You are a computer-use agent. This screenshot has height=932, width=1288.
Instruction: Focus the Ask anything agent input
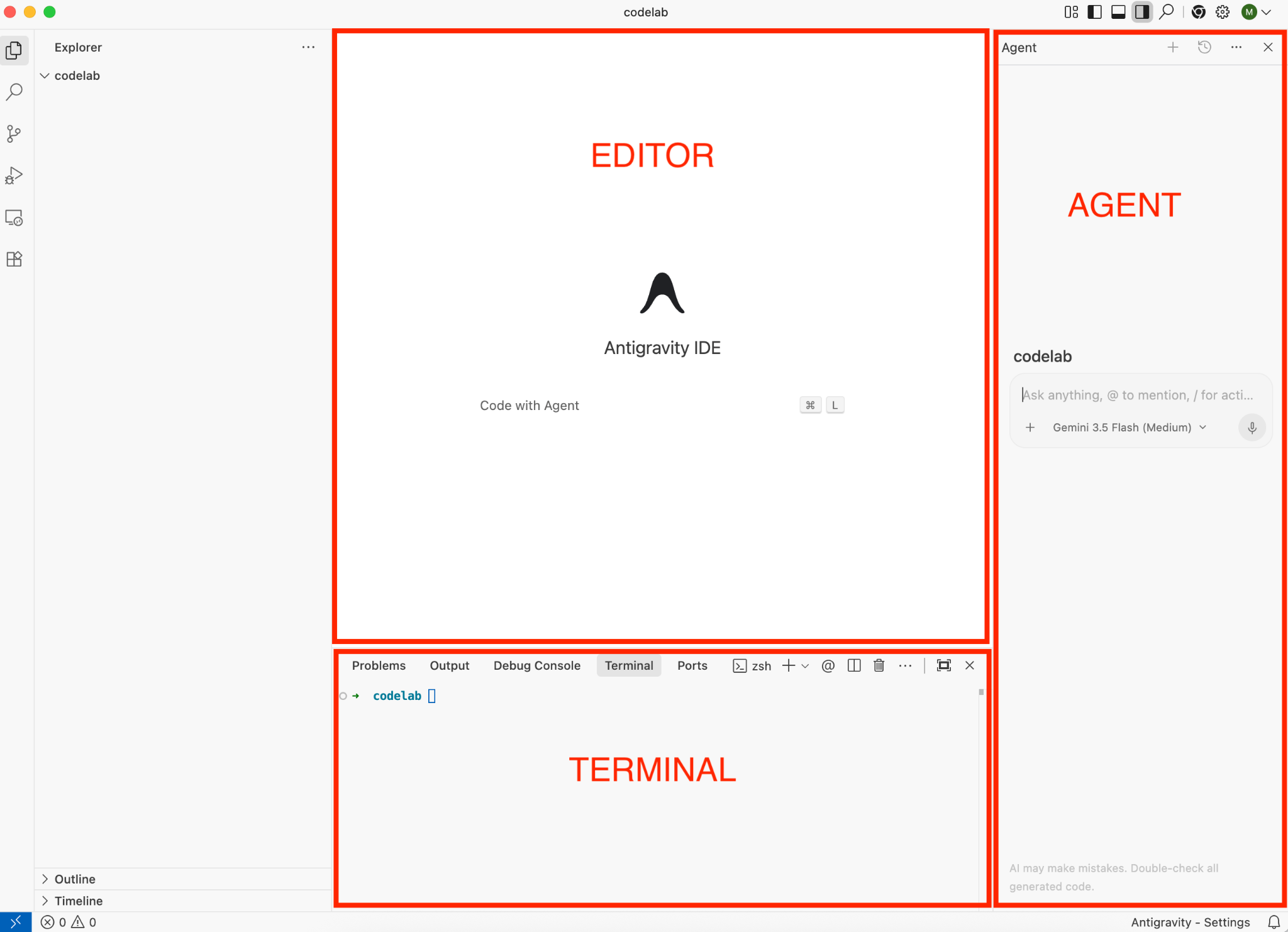(1138, 395)
